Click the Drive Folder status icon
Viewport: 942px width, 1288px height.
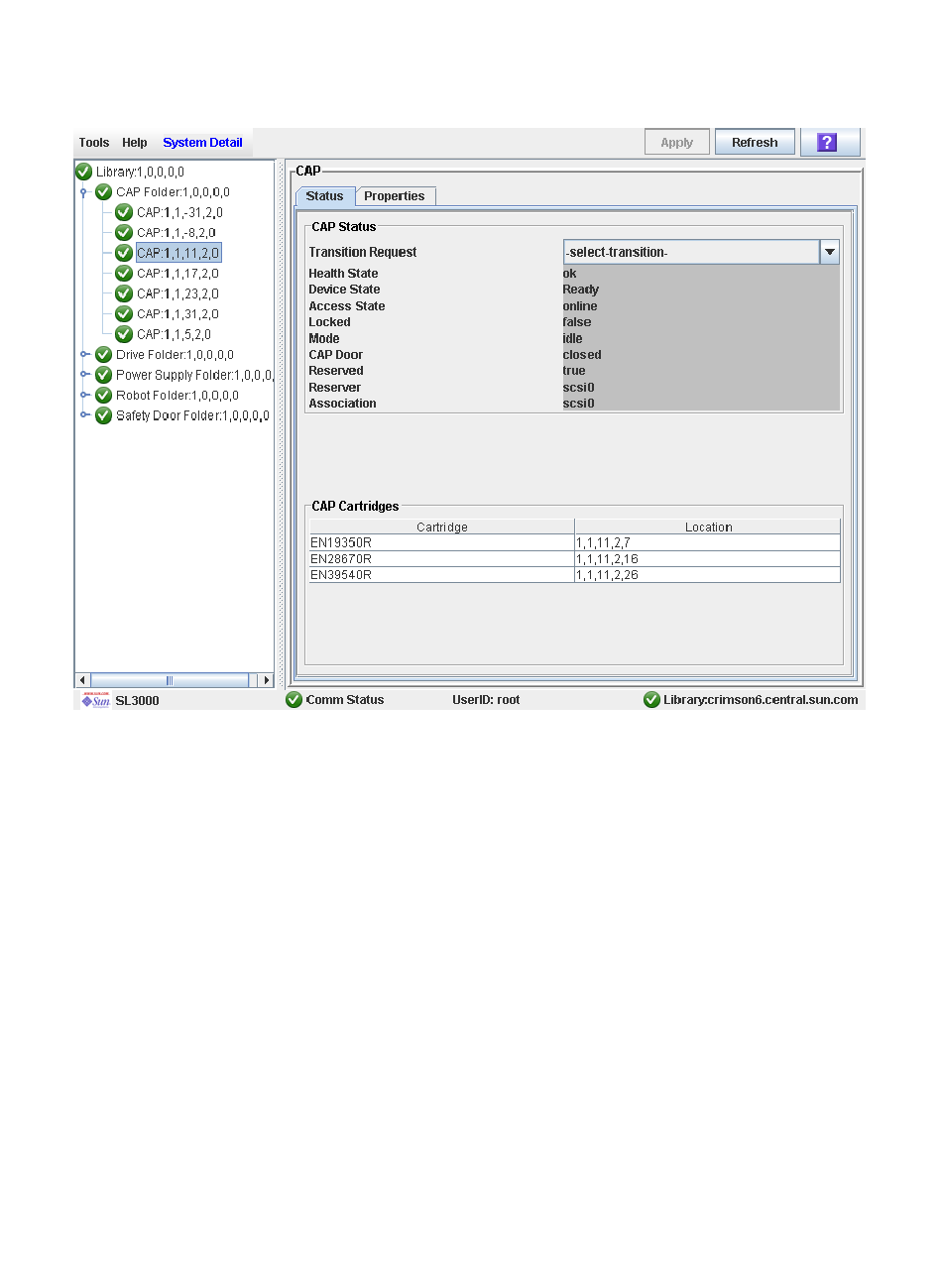click(x=104, y=355)
